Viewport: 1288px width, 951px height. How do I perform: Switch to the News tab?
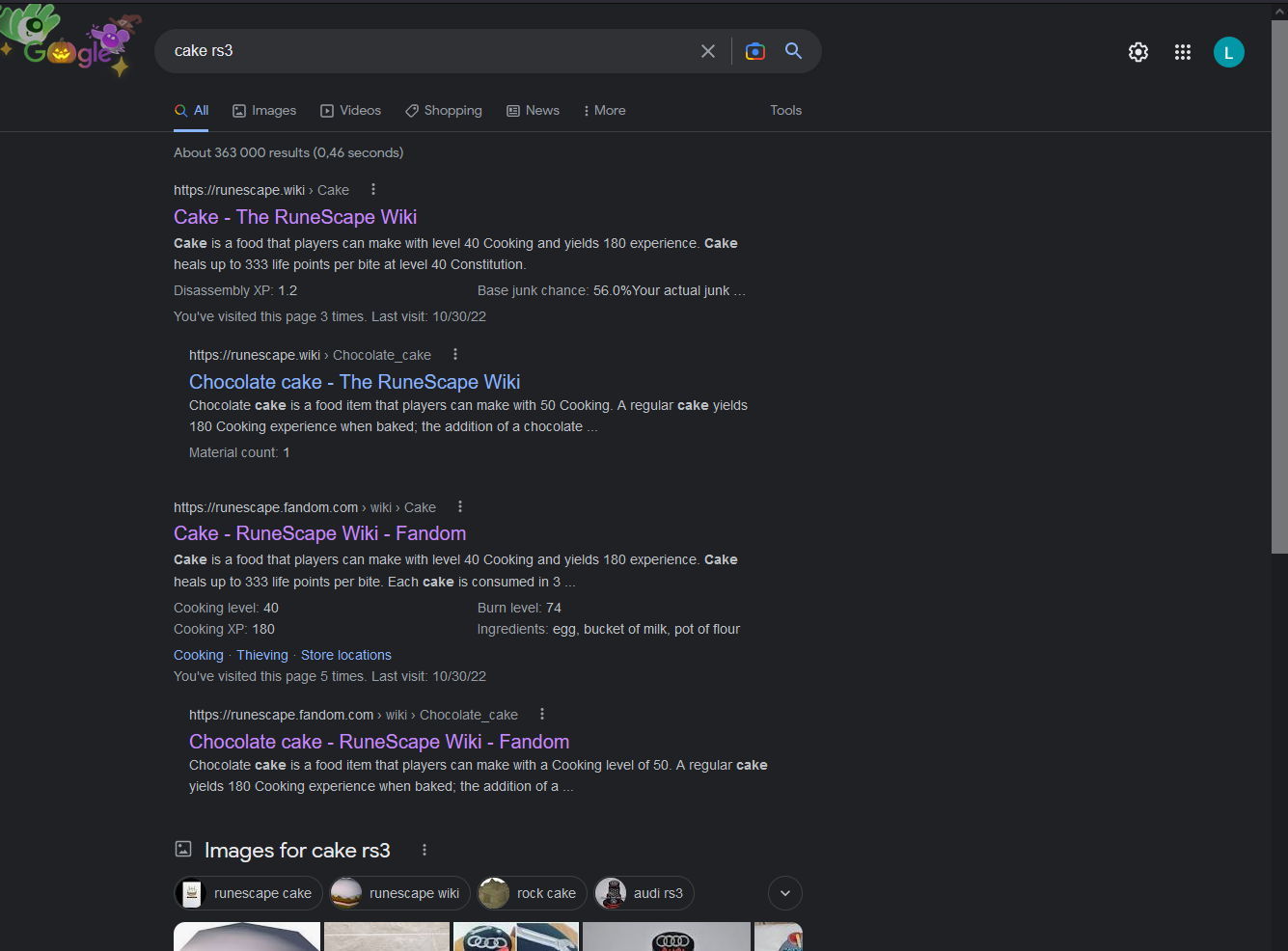533,111
